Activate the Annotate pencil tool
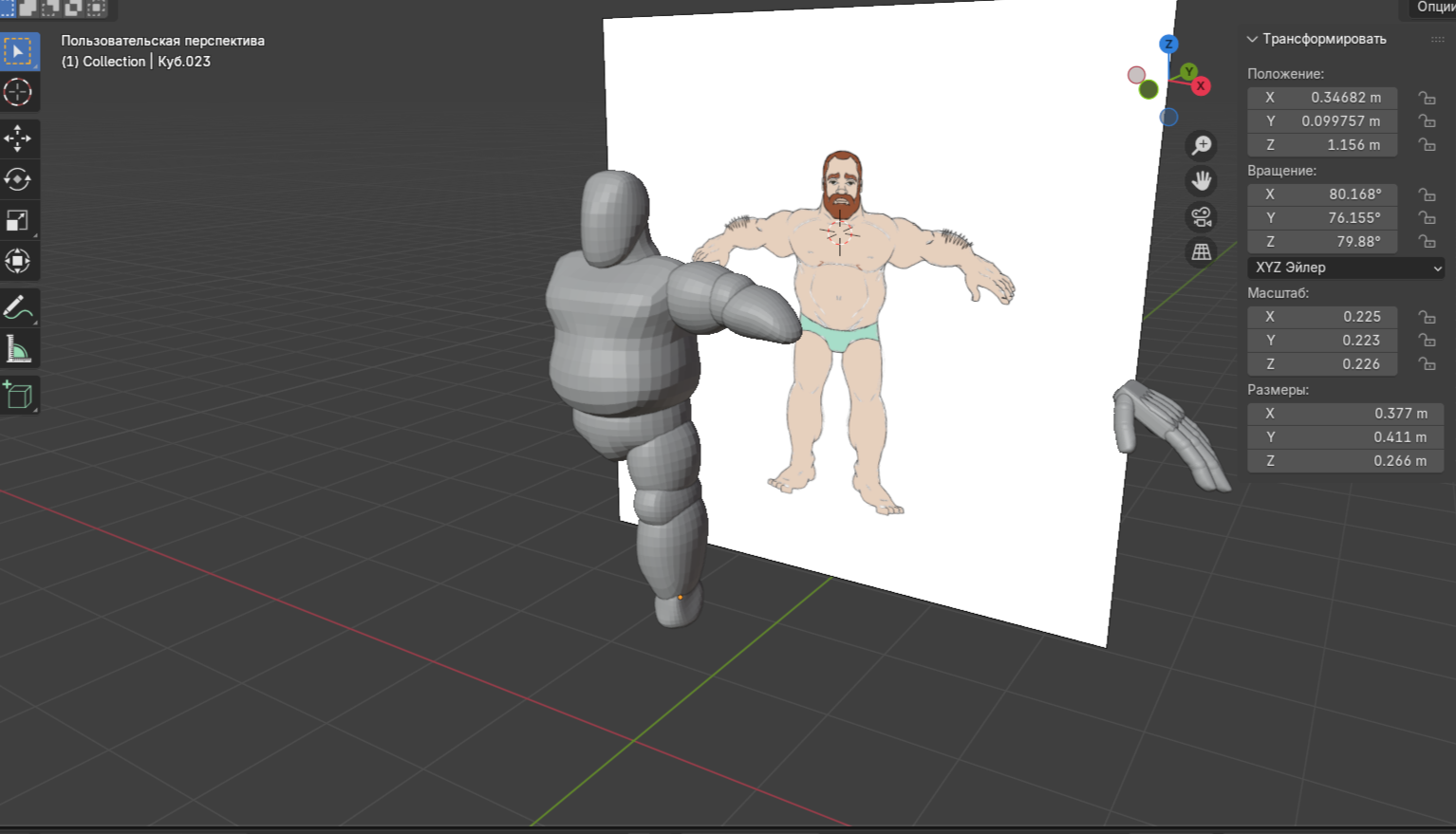Viewport: 1456px width, 834px height. click(x=18, y=307)
